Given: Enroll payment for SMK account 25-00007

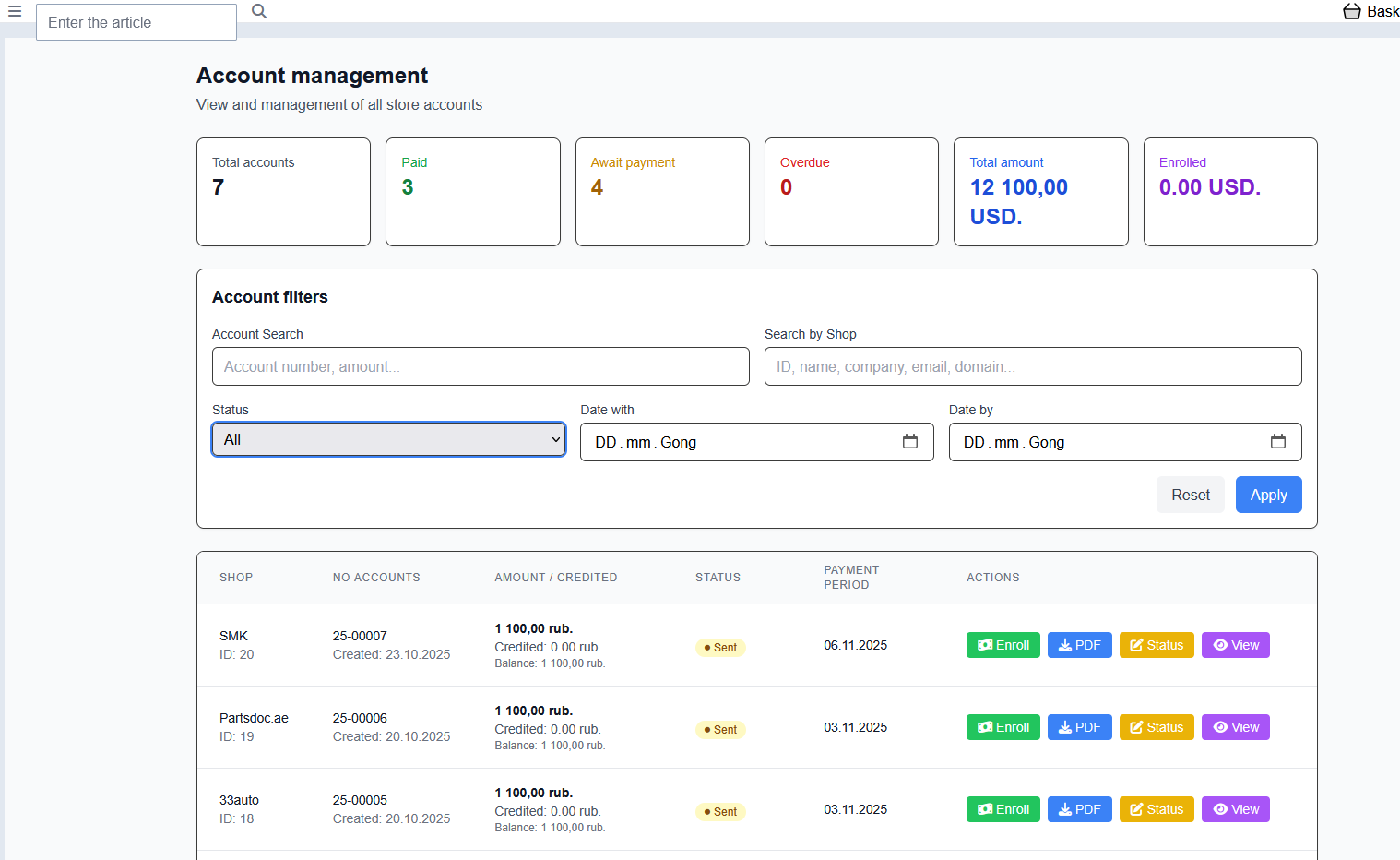Looking at the screenshot, I should pyautogui.click(x=1003, y=645).
